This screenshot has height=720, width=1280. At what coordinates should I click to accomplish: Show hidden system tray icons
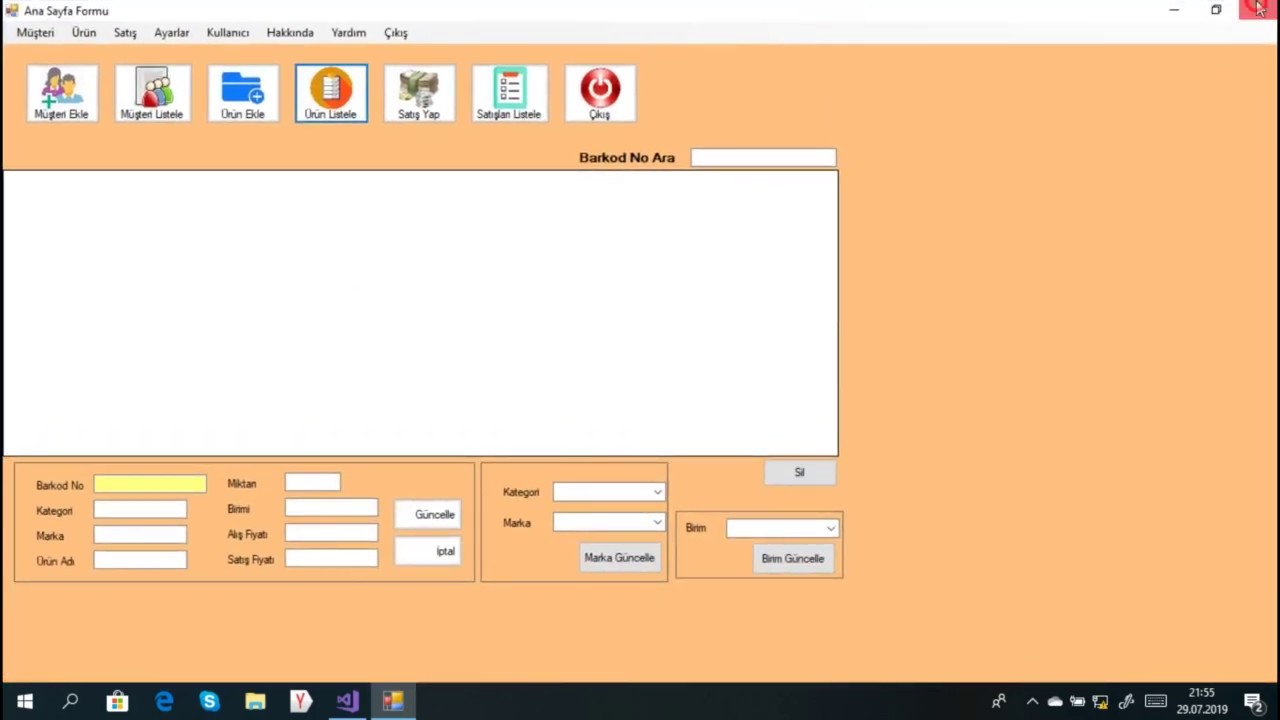pyautogui.click(x=1032, y=702)
